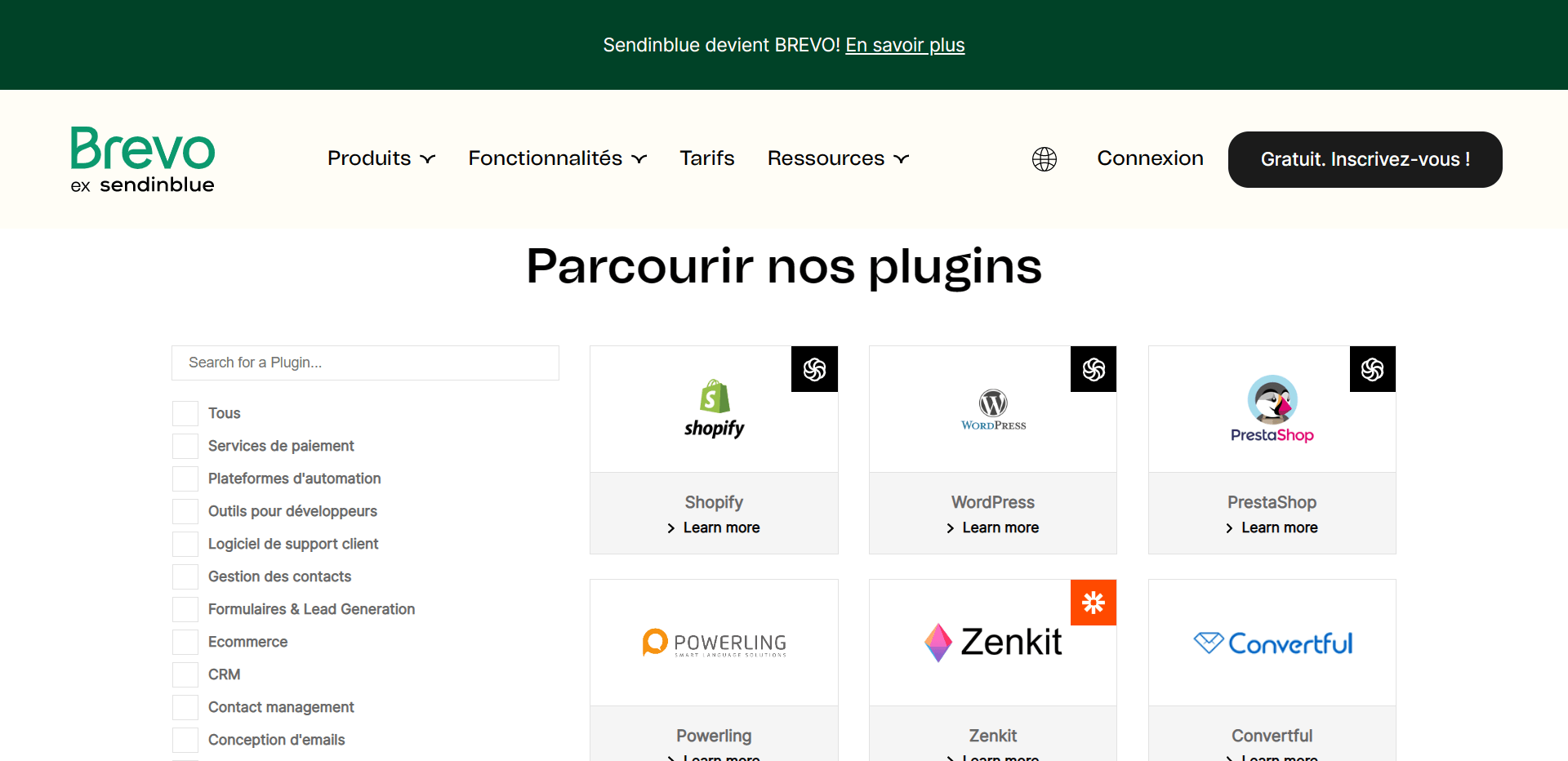Click the black badge icon on Shopify card

[814, 369]
